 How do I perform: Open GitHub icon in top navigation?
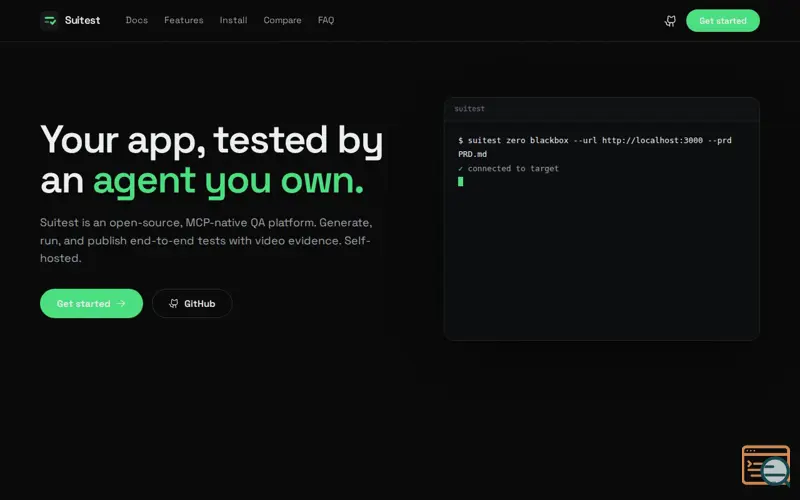click(670, 21)
